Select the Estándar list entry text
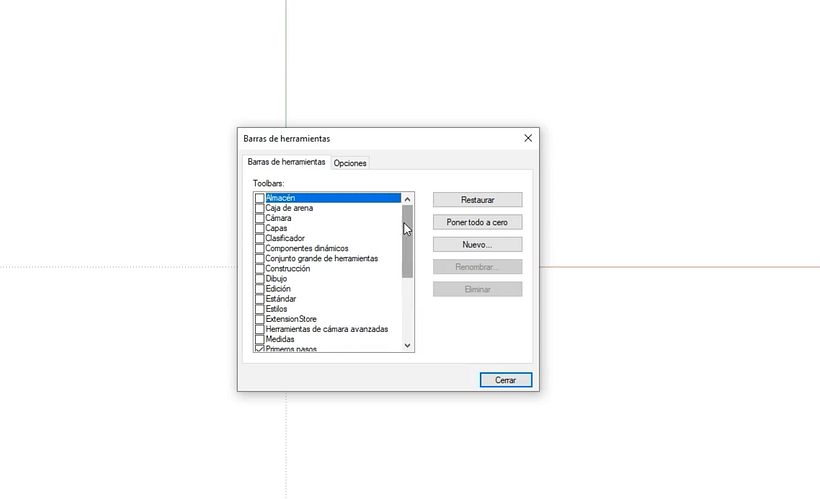Screen dimensions: 820x499 281,299
